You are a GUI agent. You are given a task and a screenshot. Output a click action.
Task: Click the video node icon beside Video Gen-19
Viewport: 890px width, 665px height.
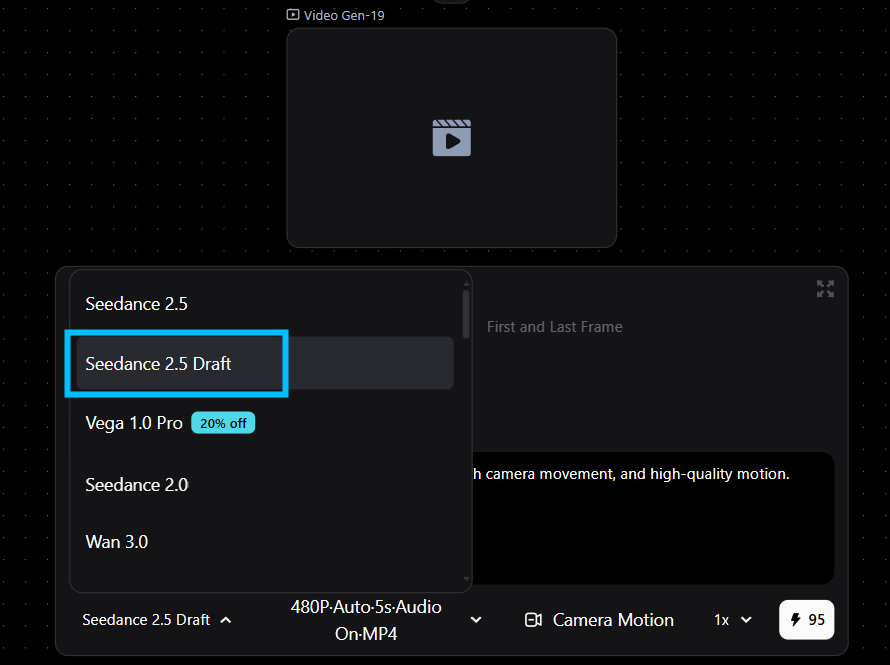pyautogui.click(x=293, y=15)
